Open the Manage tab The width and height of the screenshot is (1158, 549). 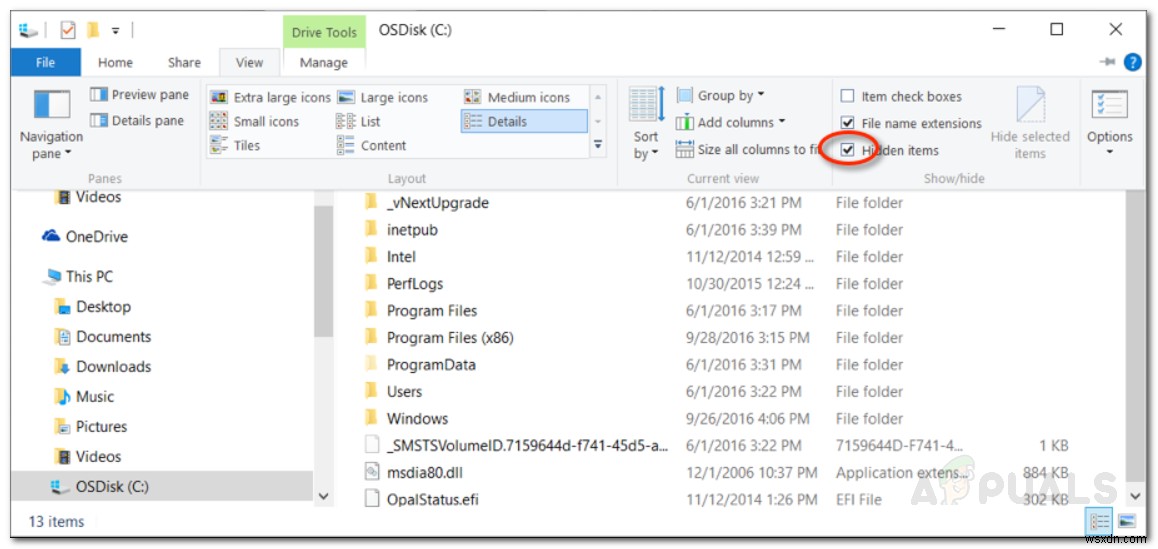click(323, 63)
